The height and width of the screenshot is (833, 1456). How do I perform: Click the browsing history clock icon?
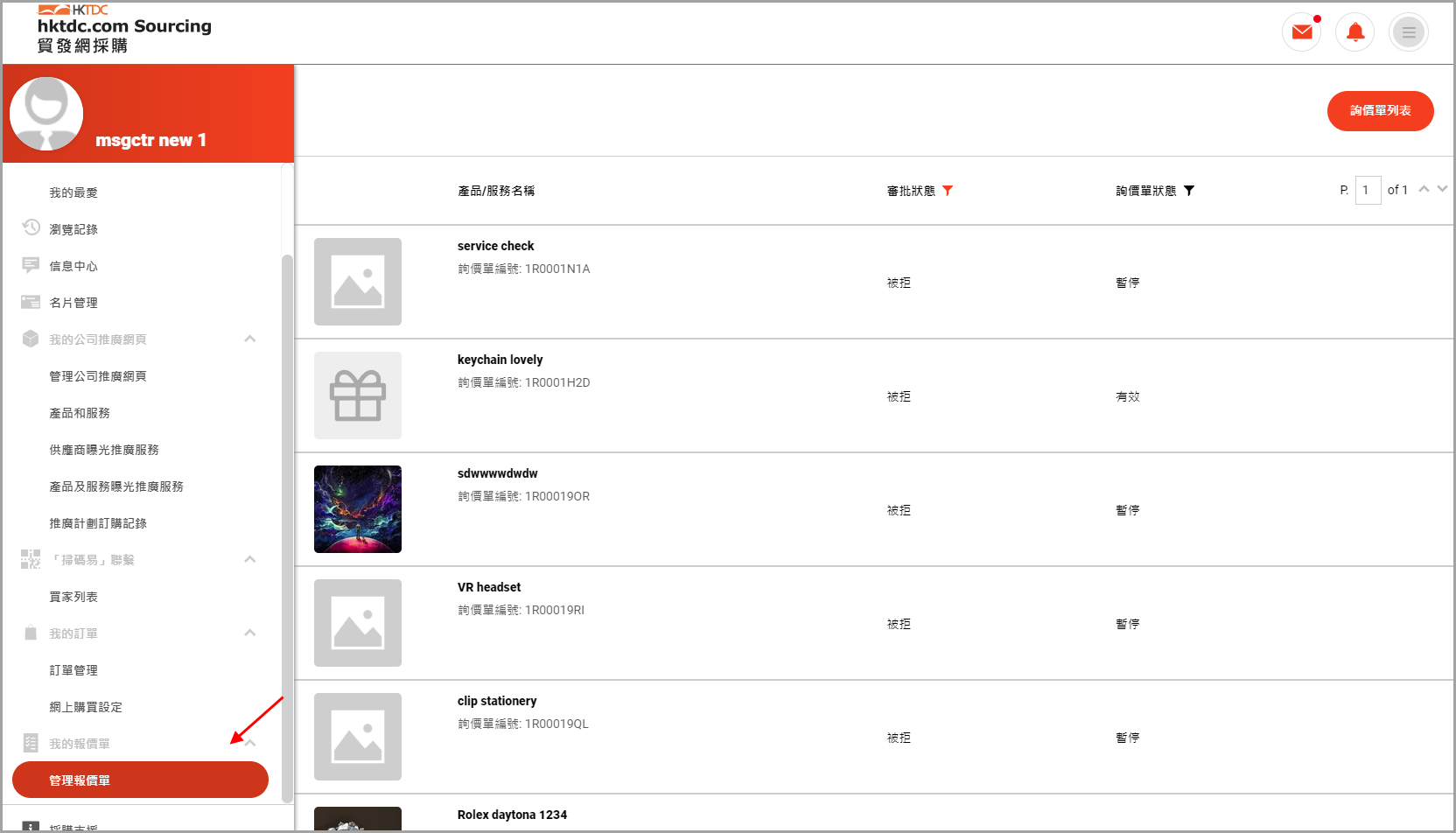31,227
